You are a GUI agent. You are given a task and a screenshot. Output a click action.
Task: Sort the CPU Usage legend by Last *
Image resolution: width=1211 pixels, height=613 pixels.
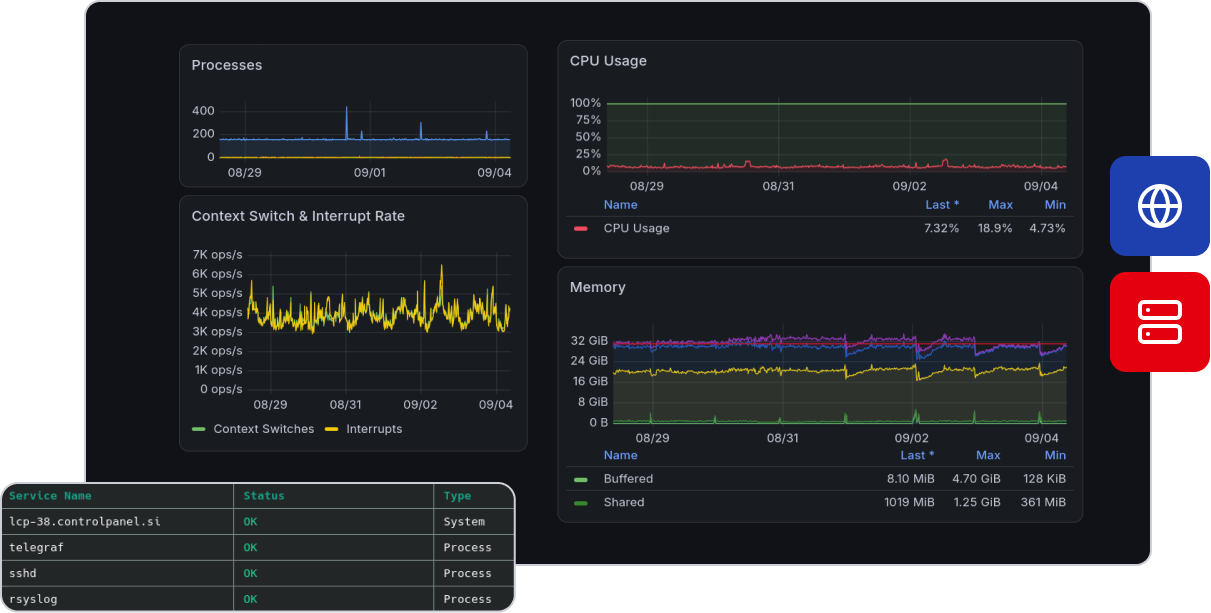pos(942,205)
